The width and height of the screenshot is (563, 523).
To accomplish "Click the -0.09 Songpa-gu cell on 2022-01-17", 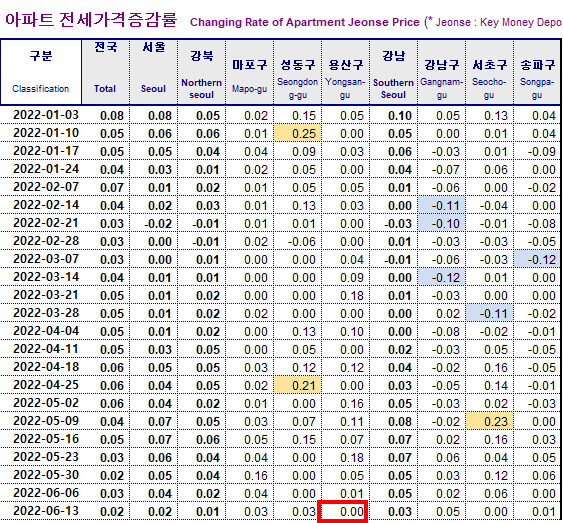I will 538,151.
